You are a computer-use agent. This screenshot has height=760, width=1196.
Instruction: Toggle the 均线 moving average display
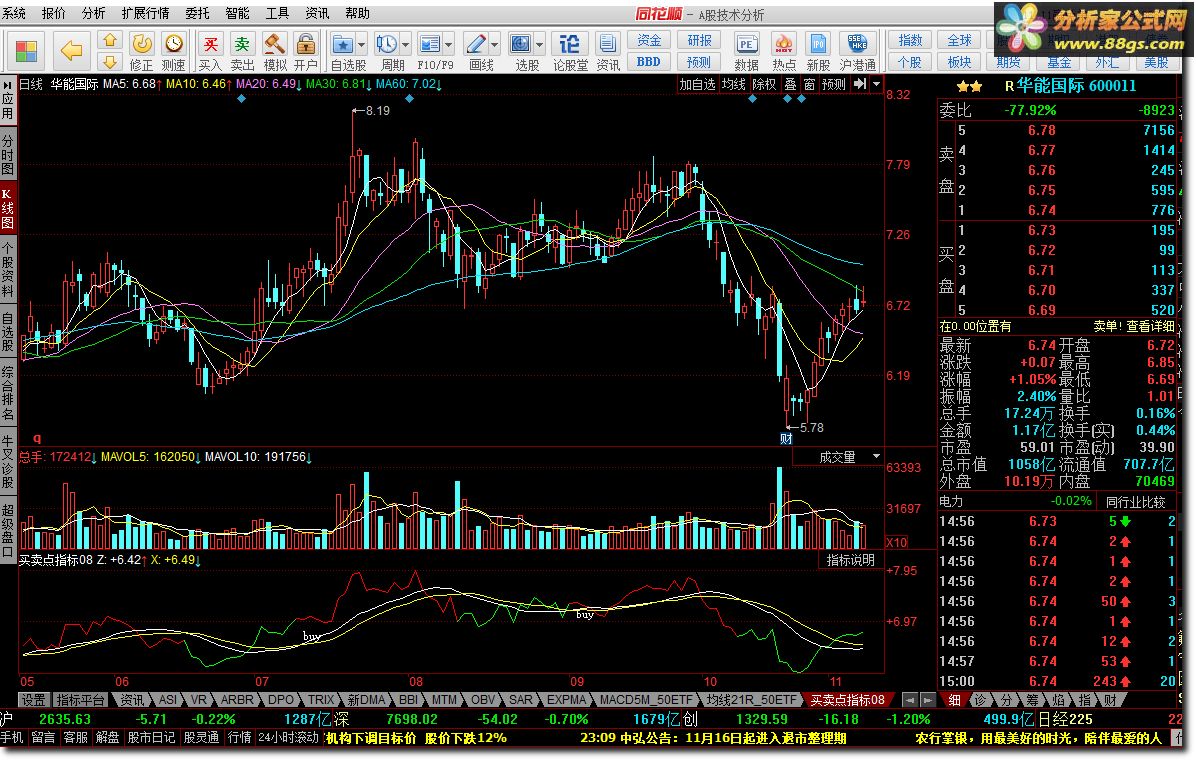click(x=733, y=84)
